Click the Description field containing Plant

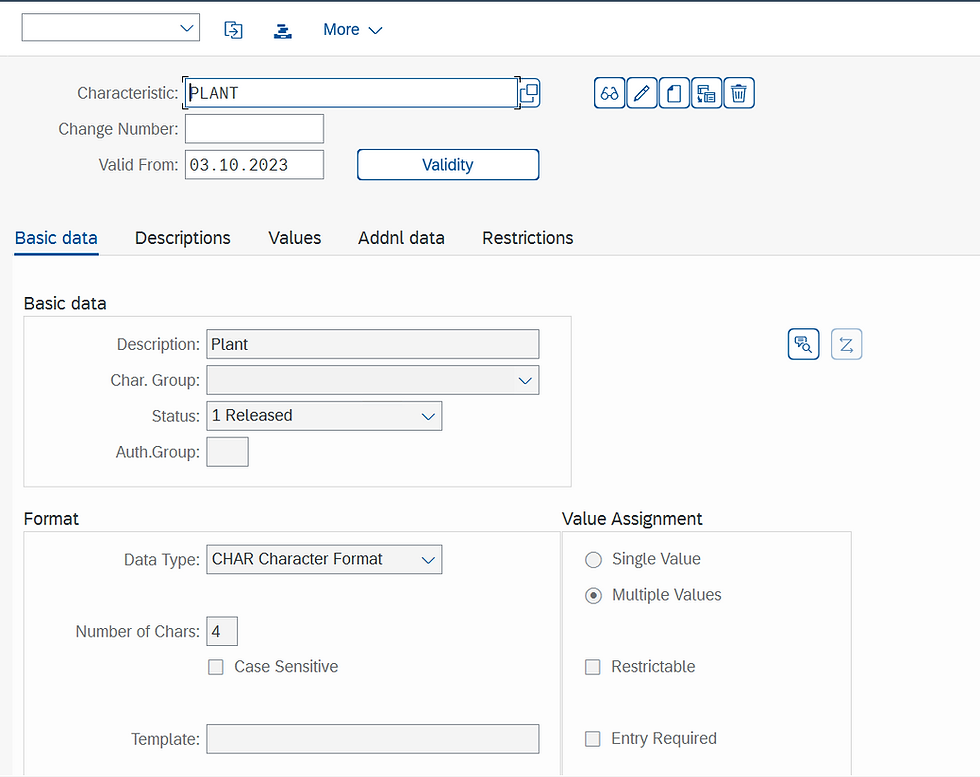click(x=373, y=344)
